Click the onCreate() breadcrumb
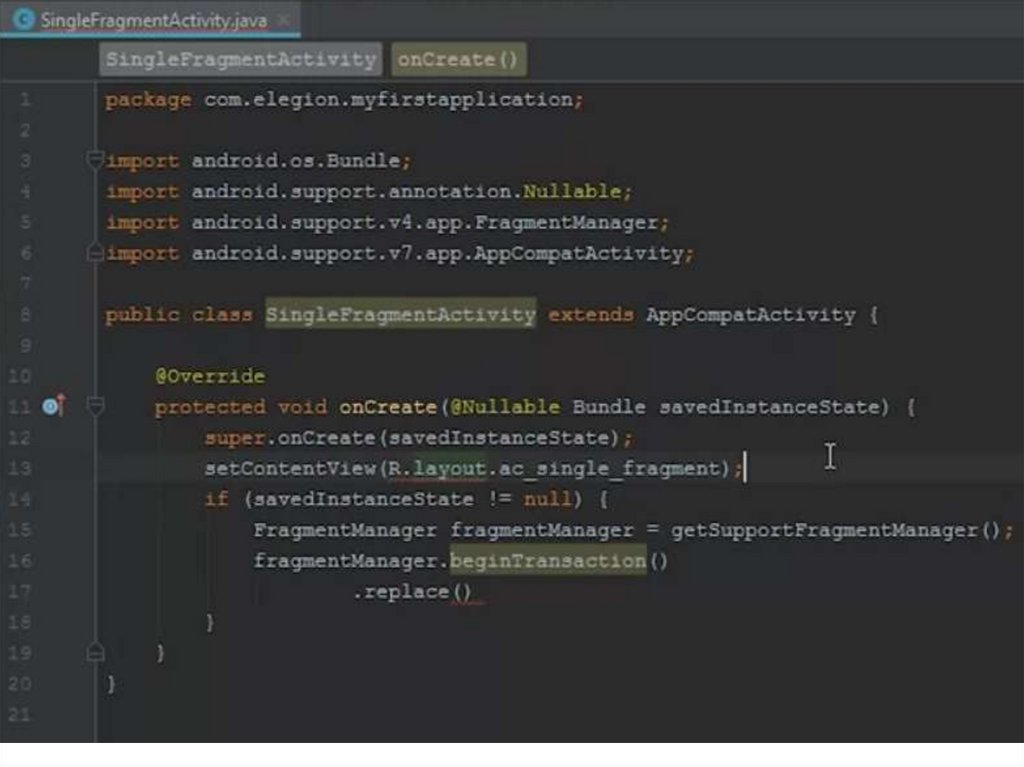Viewport: 1024px width, 767px height. tap(458, 59)
